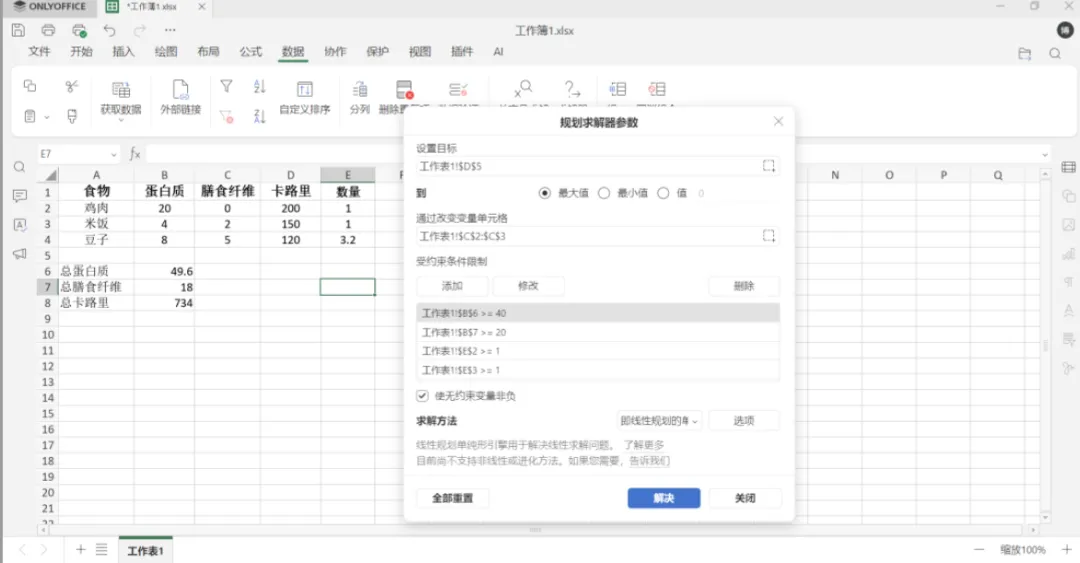Switch to the 公式 ribbon tab
Viewport: 1080px width, 563px height.
(251, 52)
